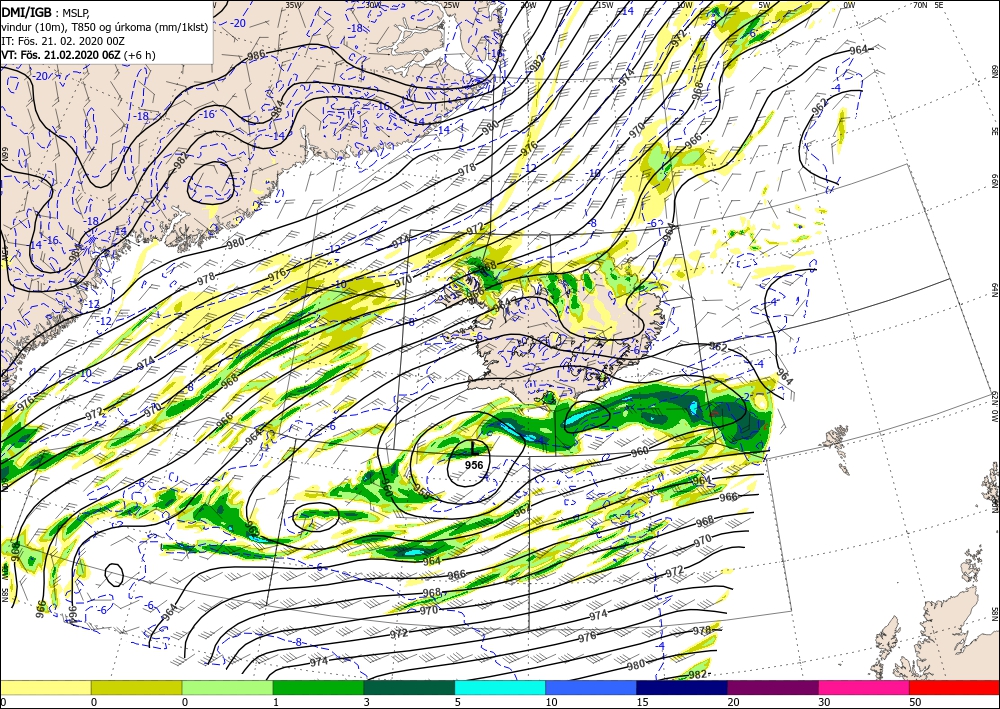Click the 'VT: Fös. 21.02.2020 06Z (+6 h)' line
Screen dimensions: 1000x709
78,55
